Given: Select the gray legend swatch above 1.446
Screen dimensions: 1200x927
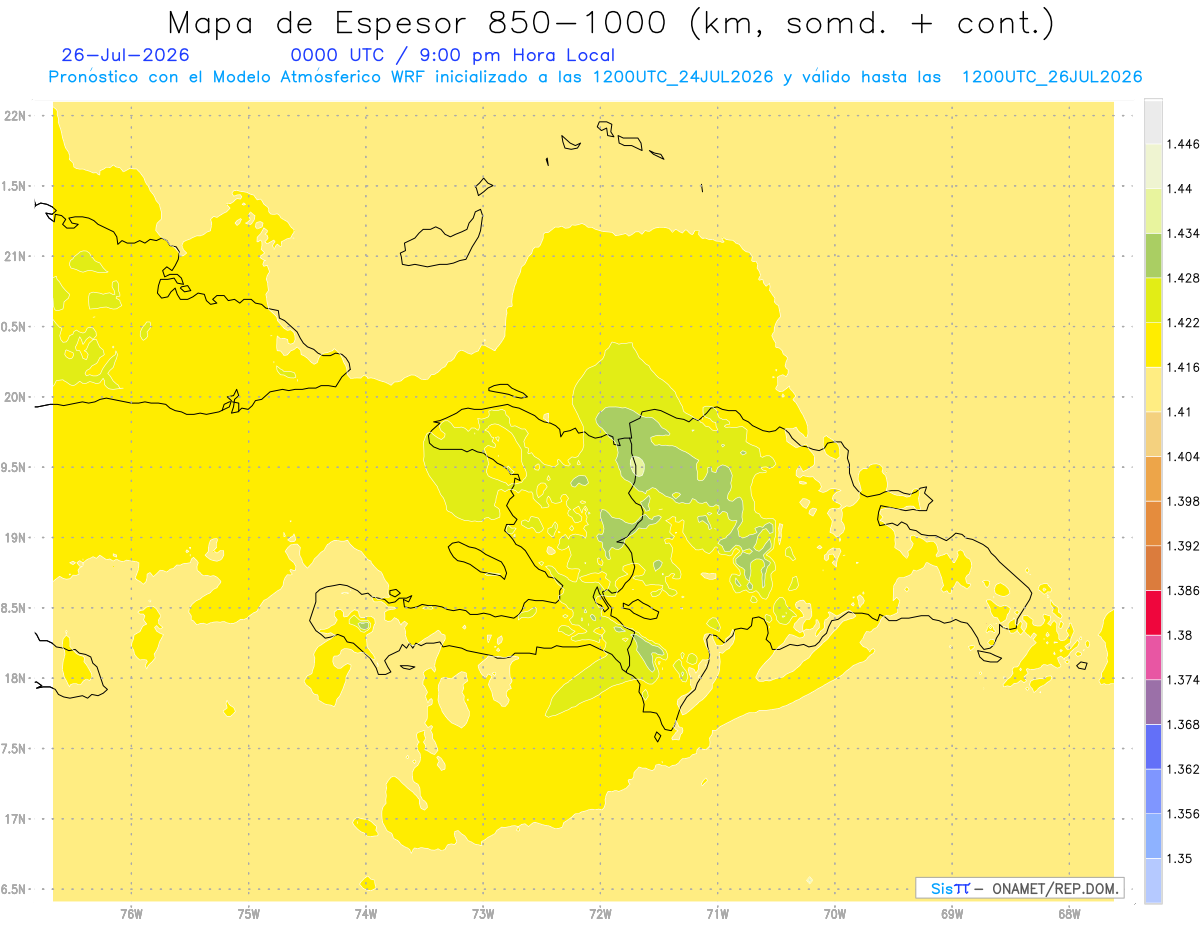Looking at the screenshot, I should click(1153, 121).
